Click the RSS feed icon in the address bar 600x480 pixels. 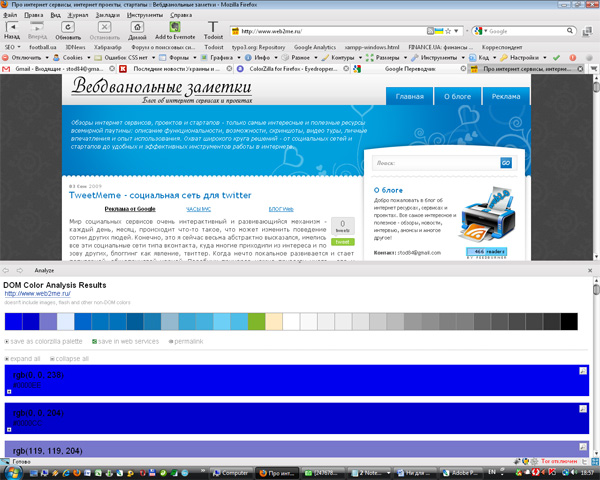(x=430, y=31)
